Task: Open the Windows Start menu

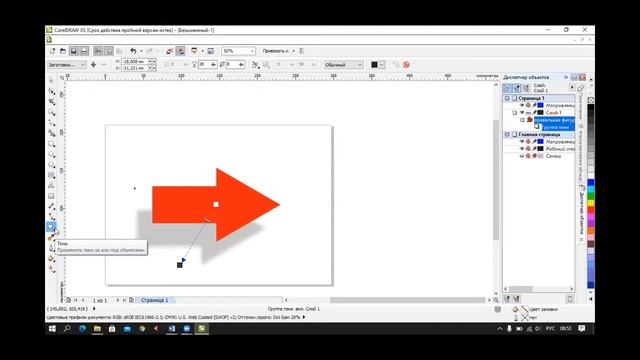Action: (x=52, y=329)
